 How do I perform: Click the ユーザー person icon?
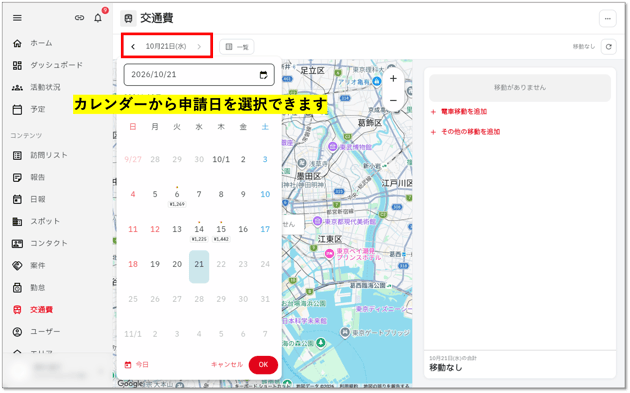click(17, 332)
